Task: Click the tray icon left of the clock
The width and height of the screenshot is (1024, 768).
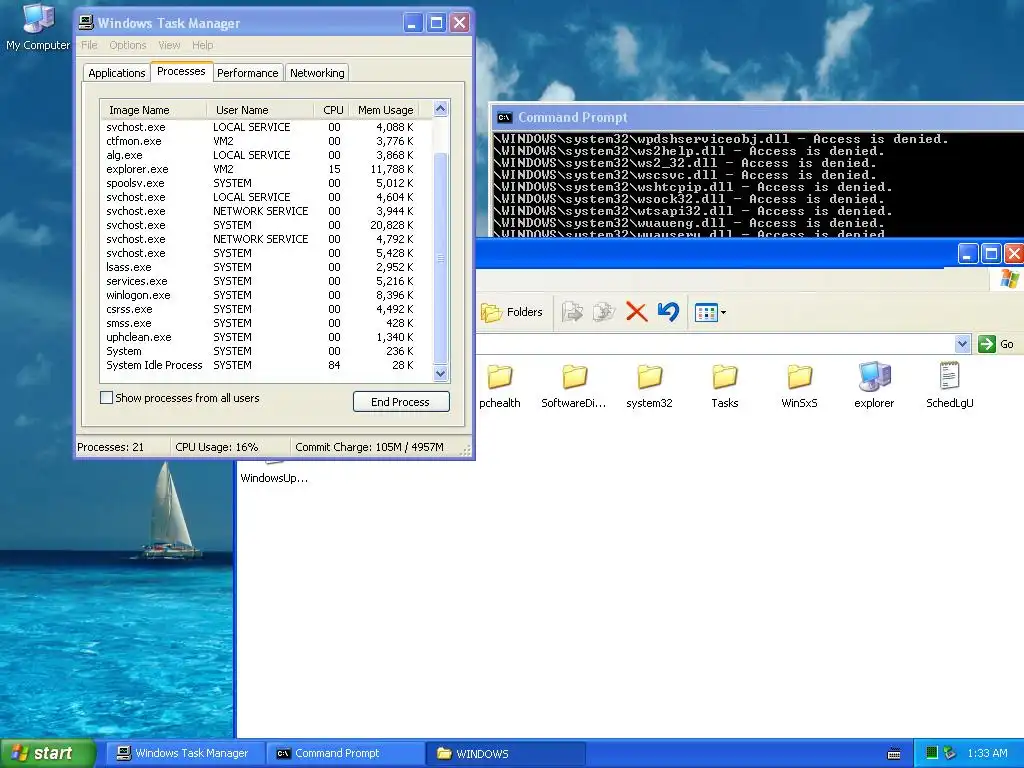Action: tap(950, 753)
